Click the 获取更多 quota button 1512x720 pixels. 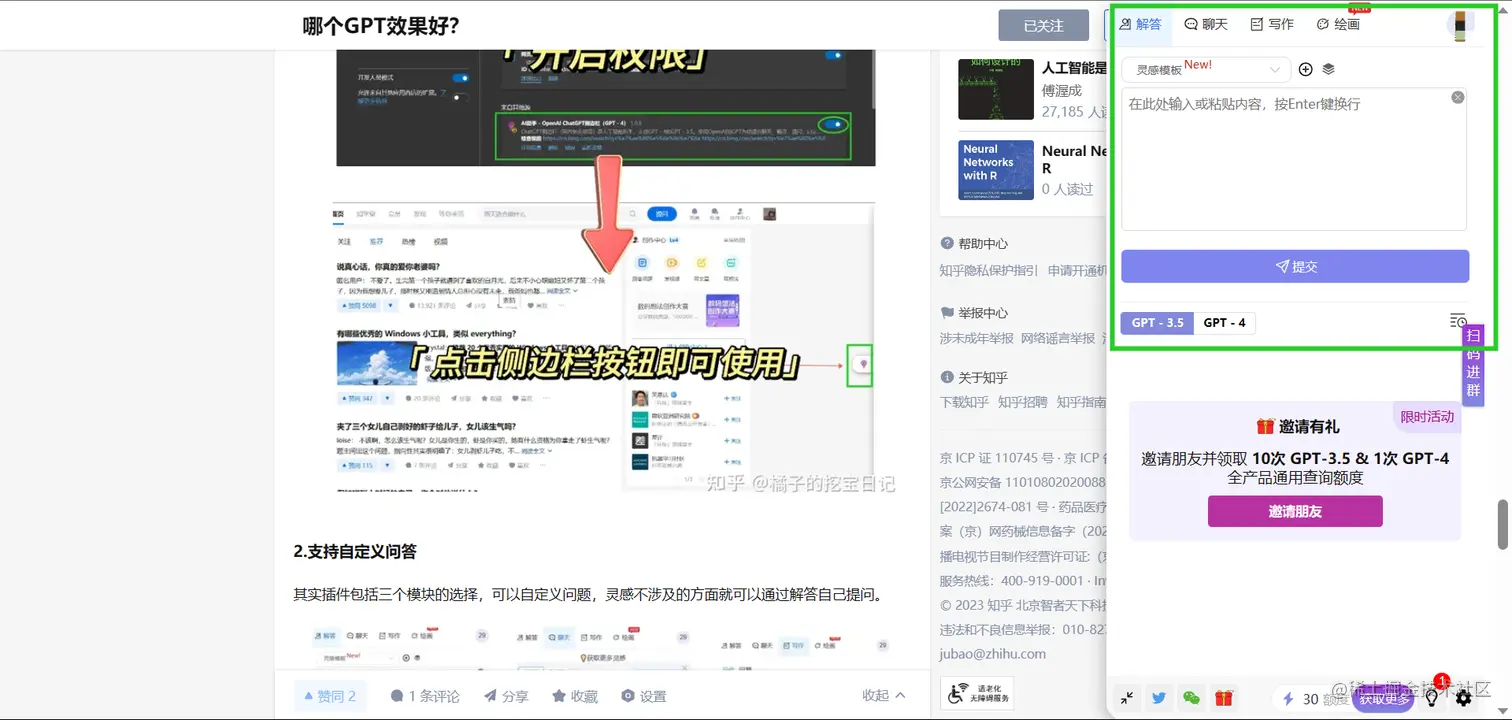pyautogui.click(x=1383, y=699)
